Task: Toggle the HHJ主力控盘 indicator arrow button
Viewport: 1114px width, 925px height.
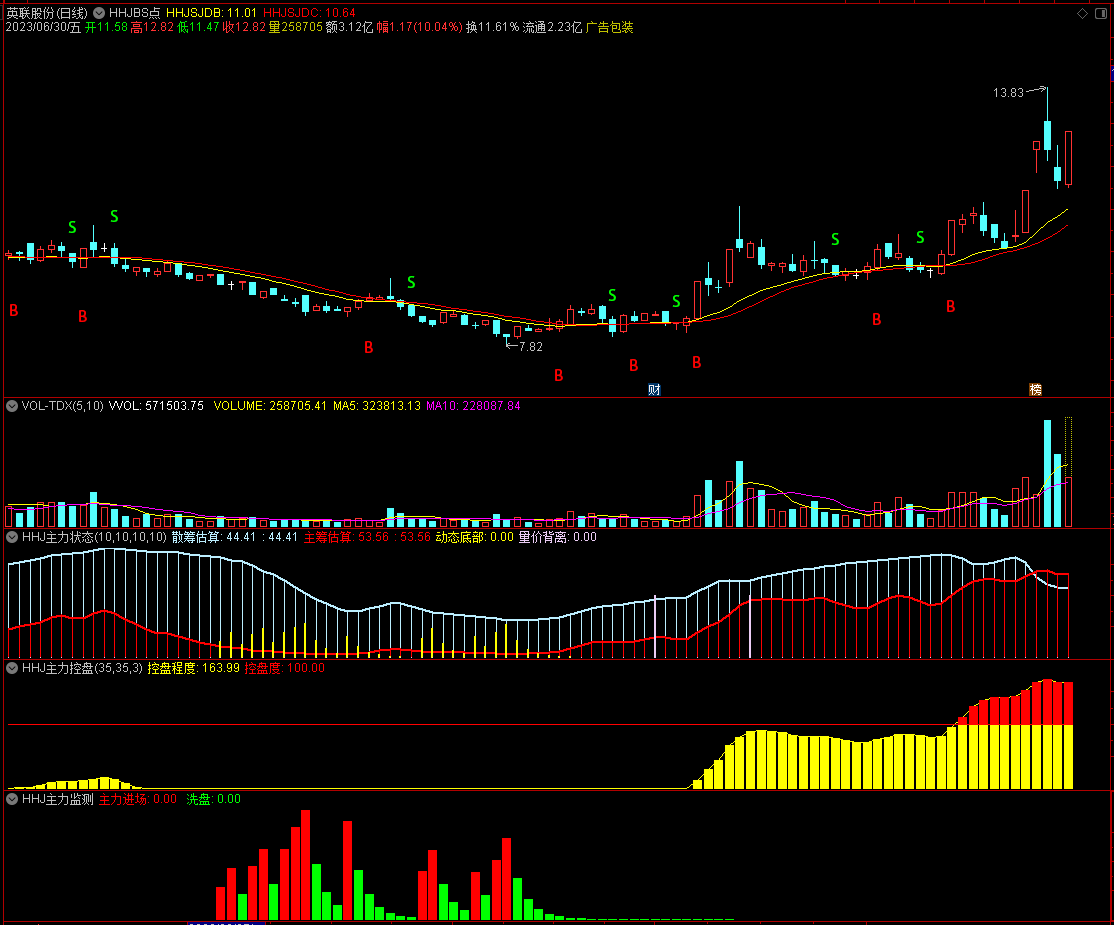Action: click(x=12, y=668)
